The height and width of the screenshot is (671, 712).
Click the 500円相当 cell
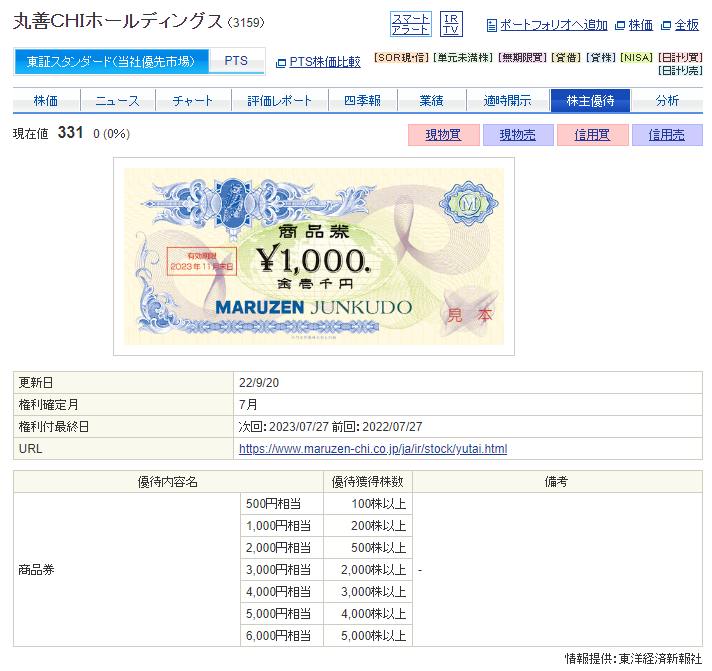282,504
